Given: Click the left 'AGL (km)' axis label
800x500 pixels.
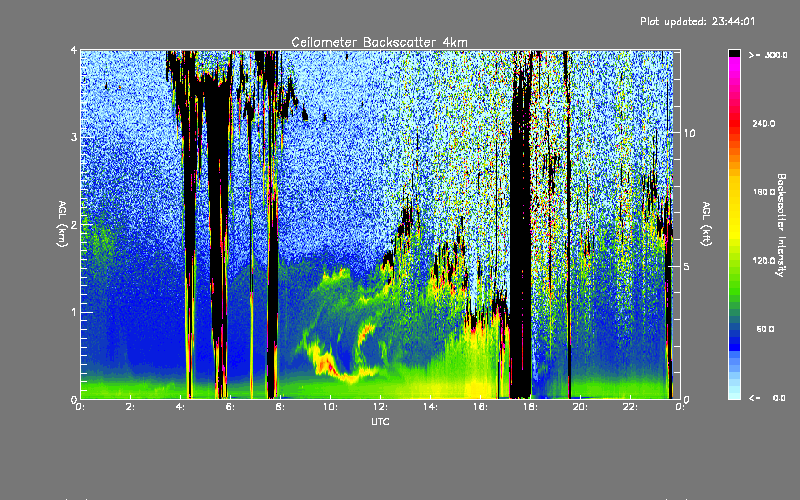Looking at the screenshot, I should coord(62,224).
